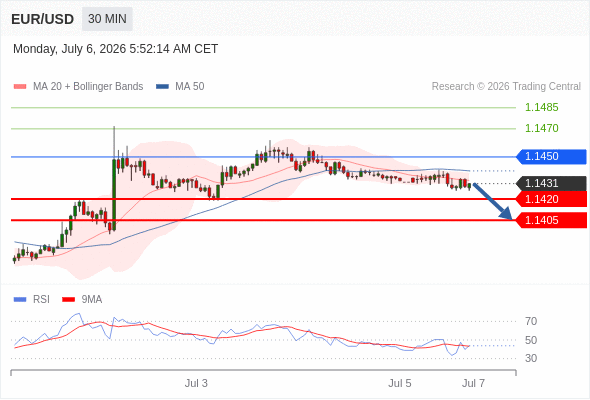Click the 30 MIN timeframe badge
Screen dimensions: 590x400
[107, 19]
